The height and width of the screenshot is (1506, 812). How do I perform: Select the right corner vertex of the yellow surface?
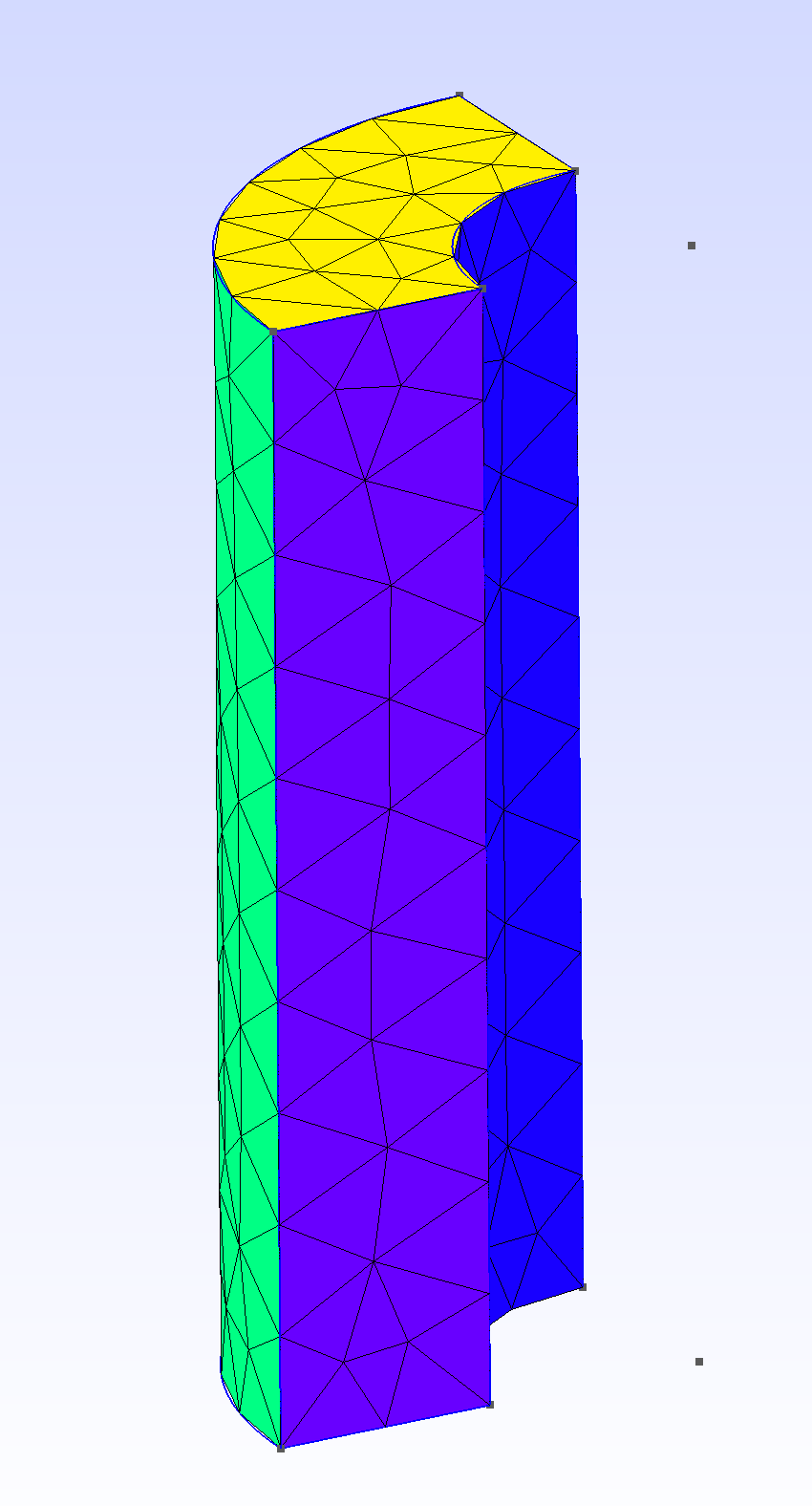(x=575, y=171)
